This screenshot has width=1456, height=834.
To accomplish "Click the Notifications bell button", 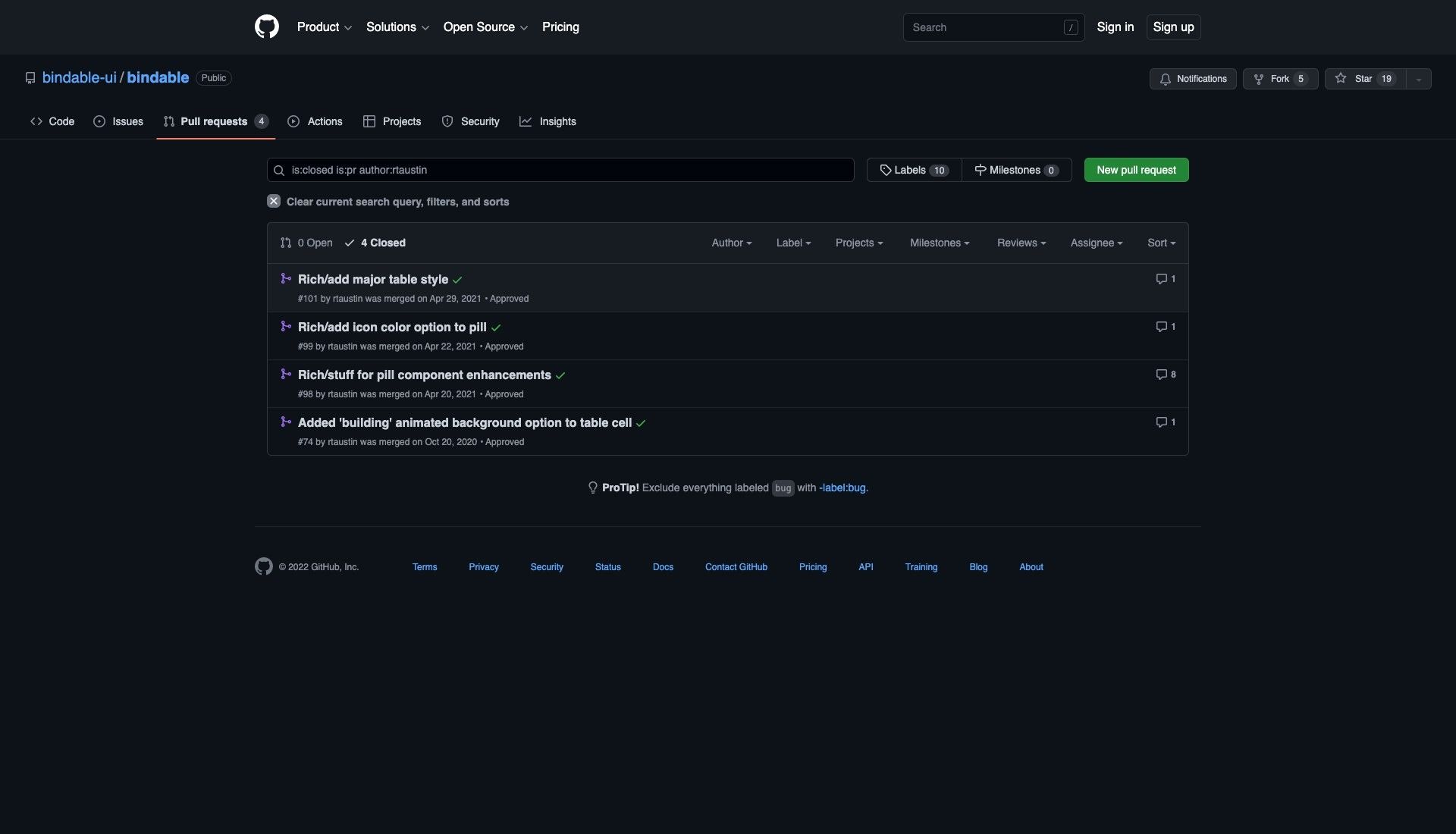I will point(1193,79).
